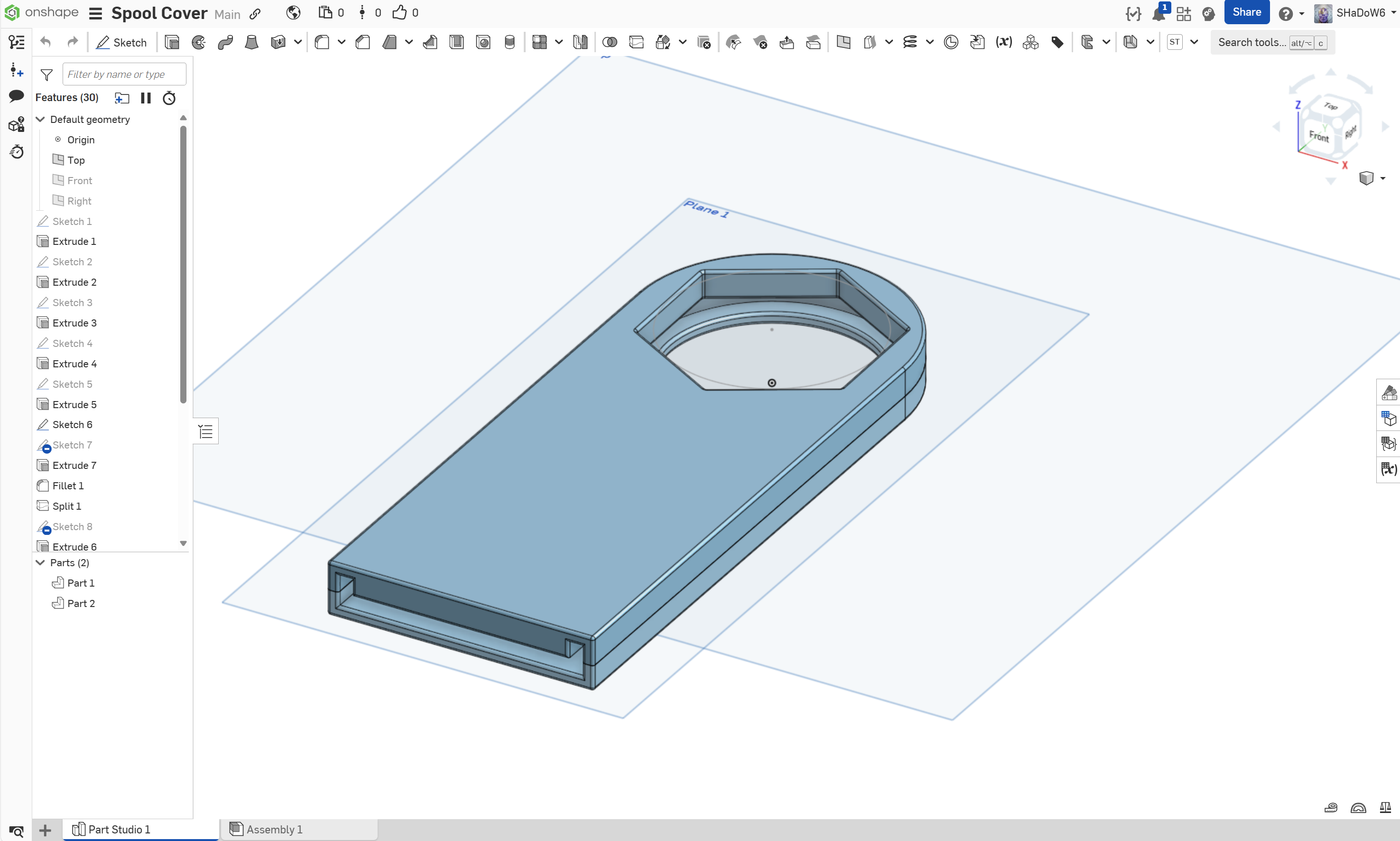This screenshot has height=841, width=1400.
Task: Click the Undo arrow
Action: [x=46, y=42]
